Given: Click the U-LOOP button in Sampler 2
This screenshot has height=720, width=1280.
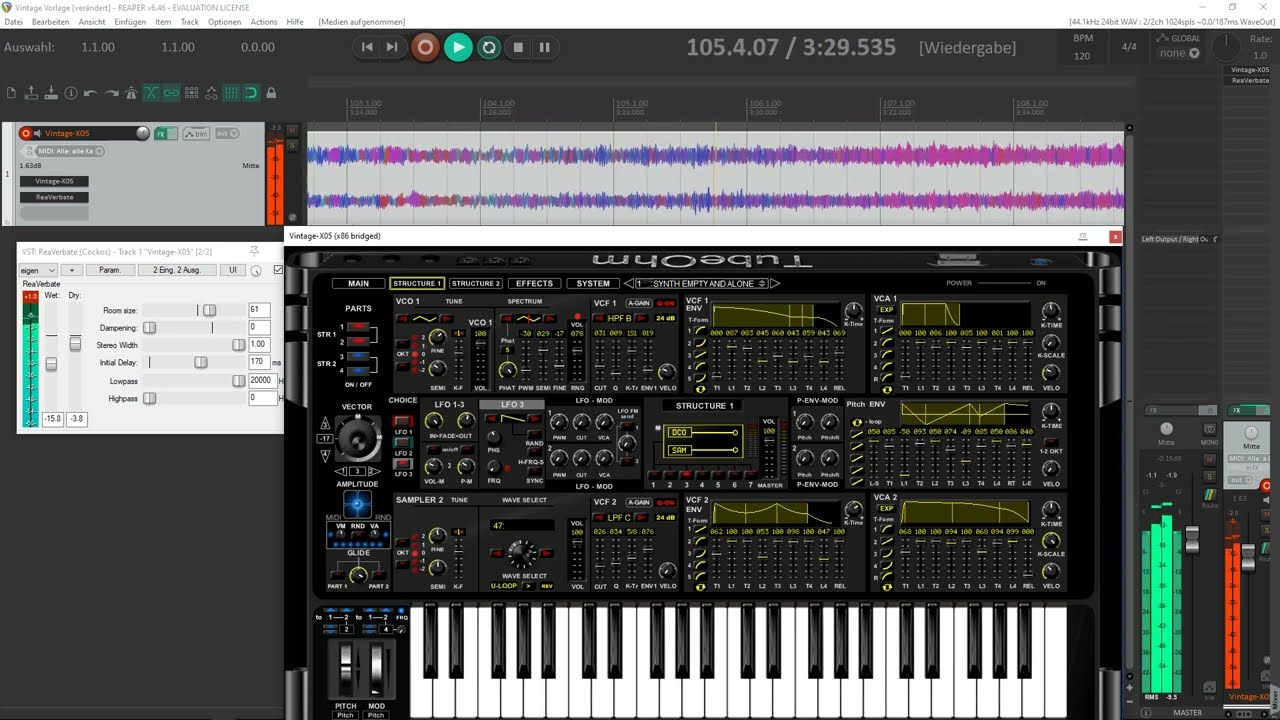Looking at the screenshot, I should coord(504,586).
